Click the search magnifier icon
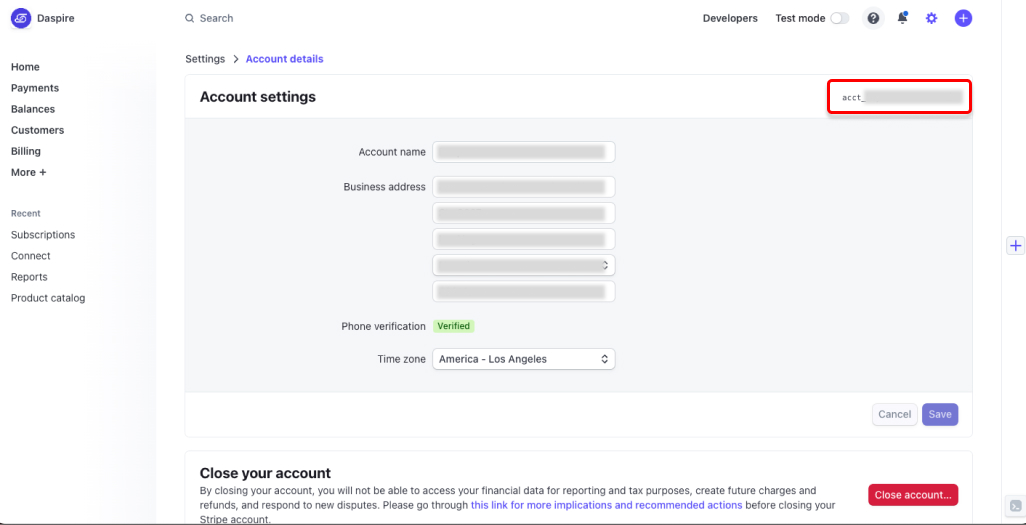The height and width of the screenshot is (525, 1026). click(190, 18)
